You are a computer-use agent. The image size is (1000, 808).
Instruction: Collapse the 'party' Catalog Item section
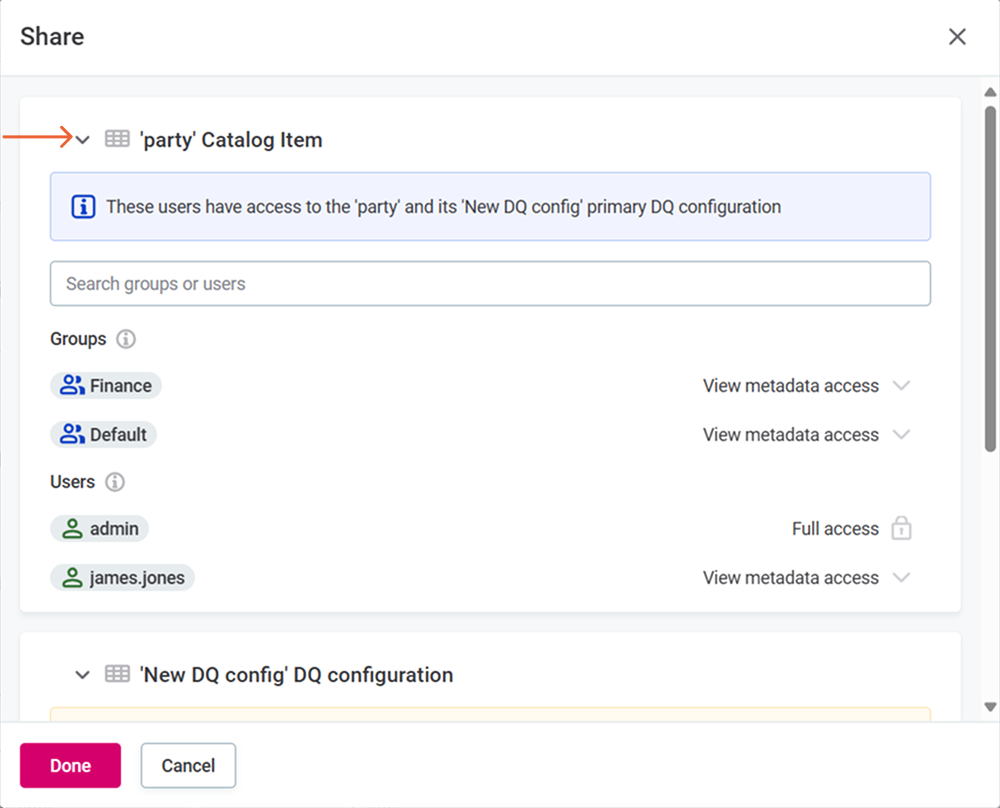click(x=82, y=139)
